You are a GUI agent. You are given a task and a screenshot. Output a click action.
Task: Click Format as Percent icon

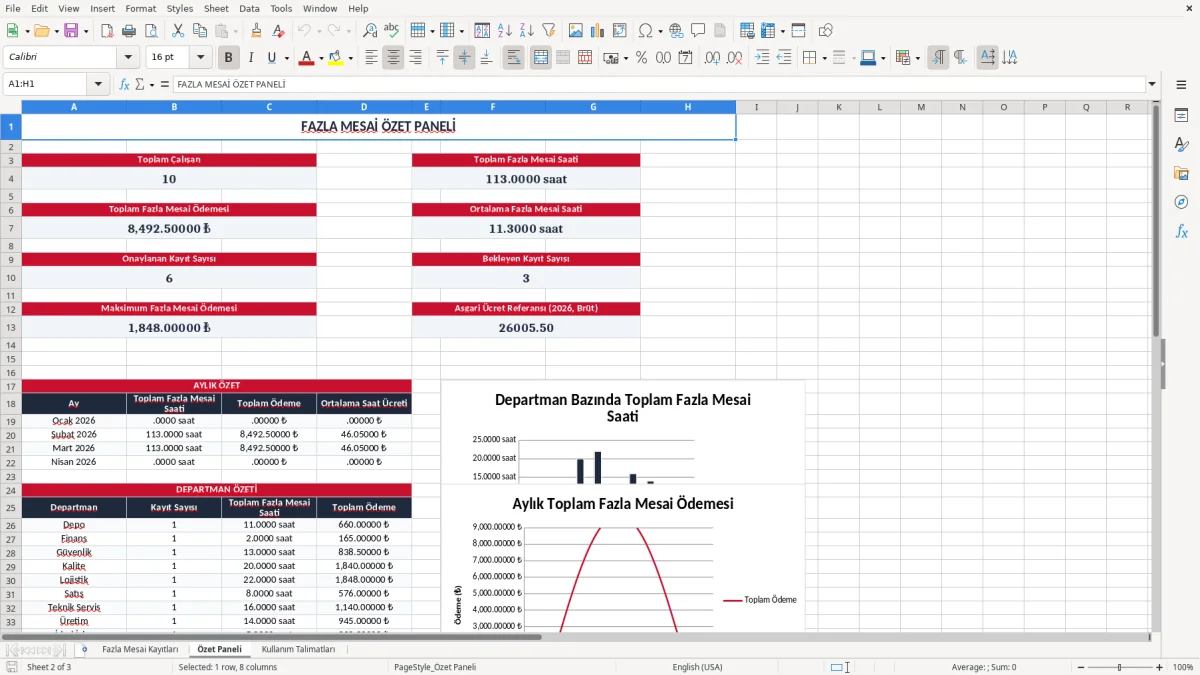click(641, 58)
